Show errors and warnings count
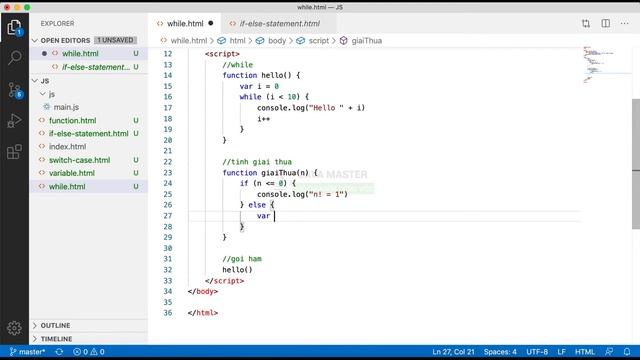 coord(89,352)
